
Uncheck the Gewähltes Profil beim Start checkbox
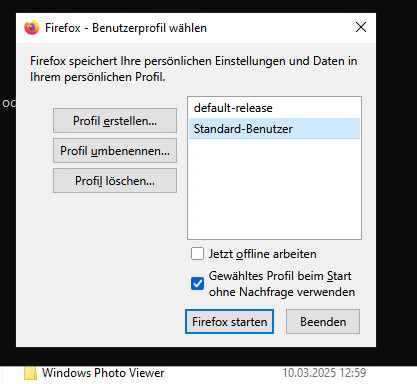click(x=197, y=284)
